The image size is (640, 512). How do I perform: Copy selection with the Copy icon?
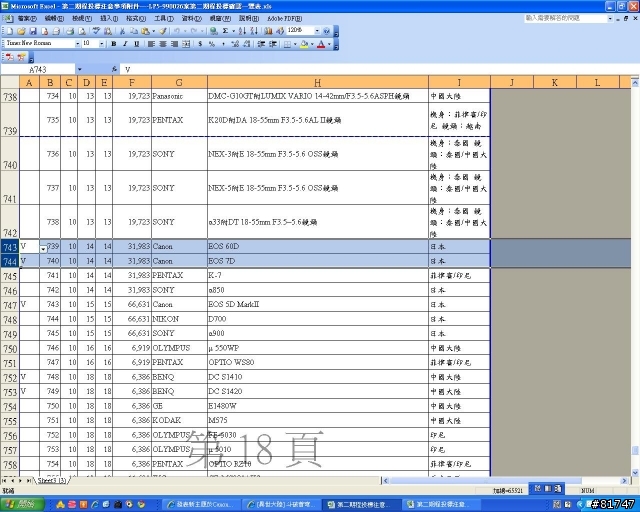134,31
